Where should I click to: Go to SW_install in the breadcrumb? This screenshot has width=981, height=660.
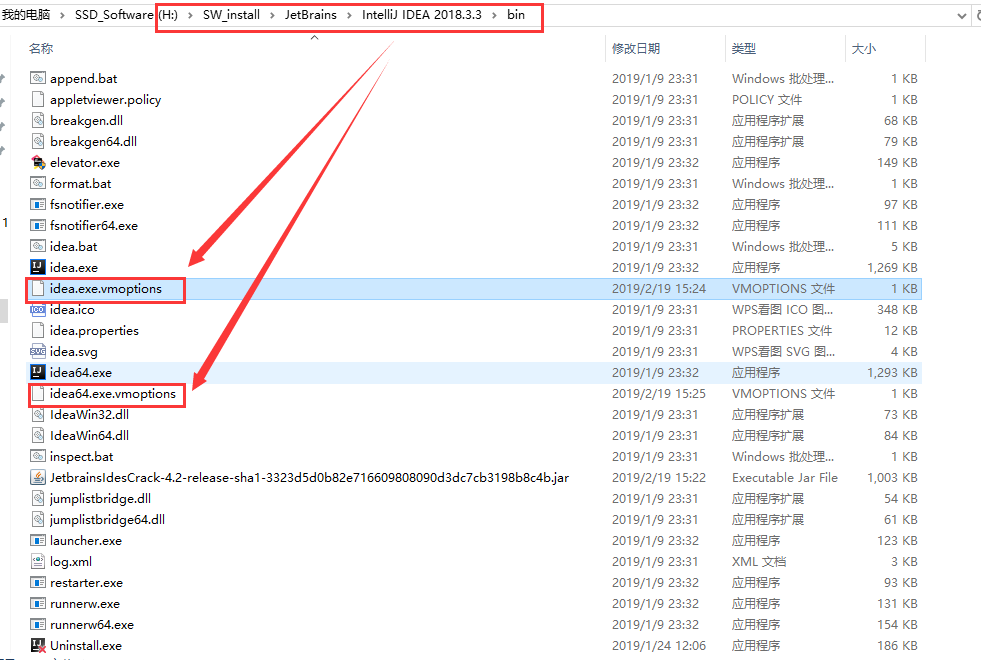231,14
